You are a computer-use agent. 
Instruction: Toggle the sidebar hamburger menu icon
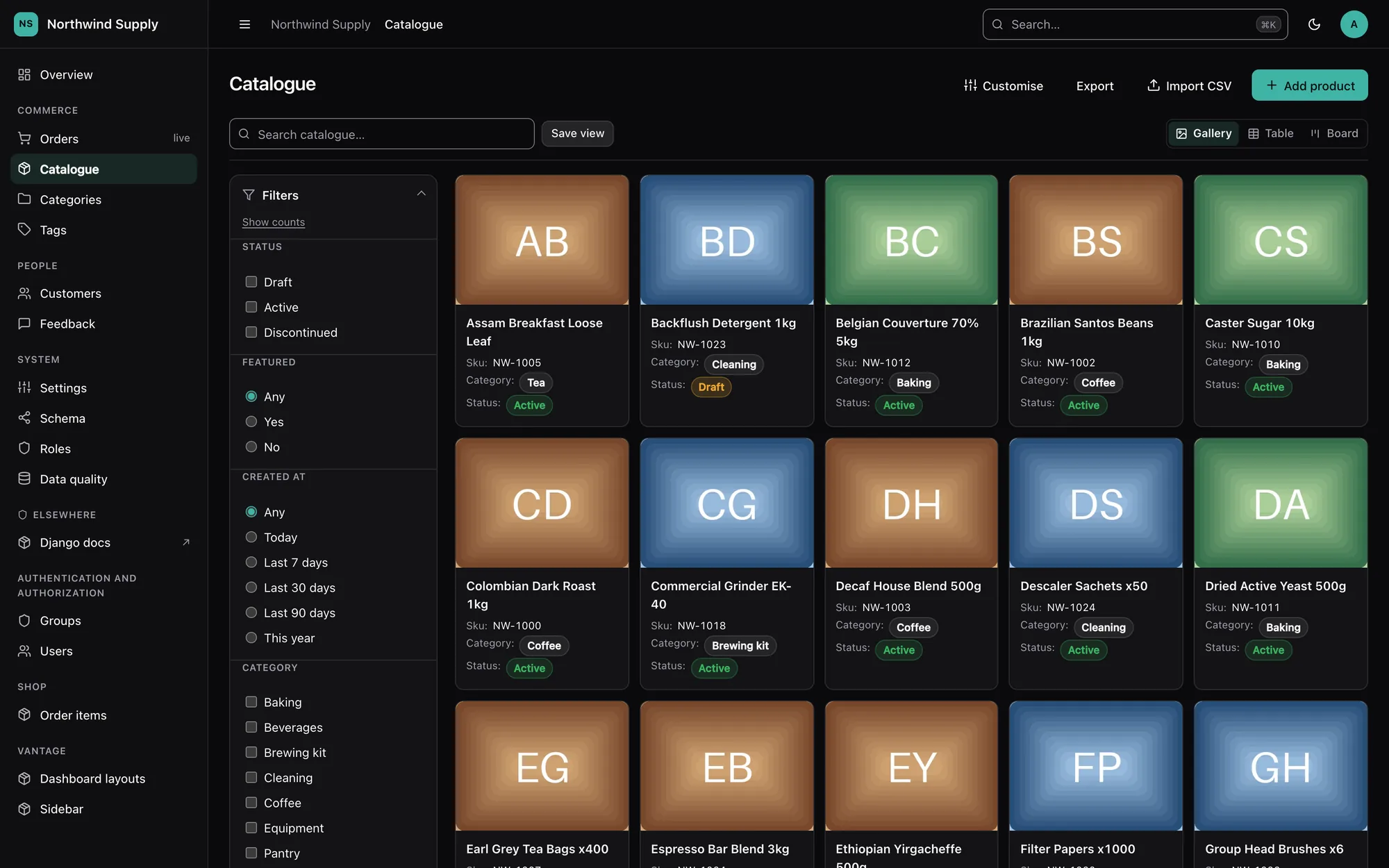[244, 24]
